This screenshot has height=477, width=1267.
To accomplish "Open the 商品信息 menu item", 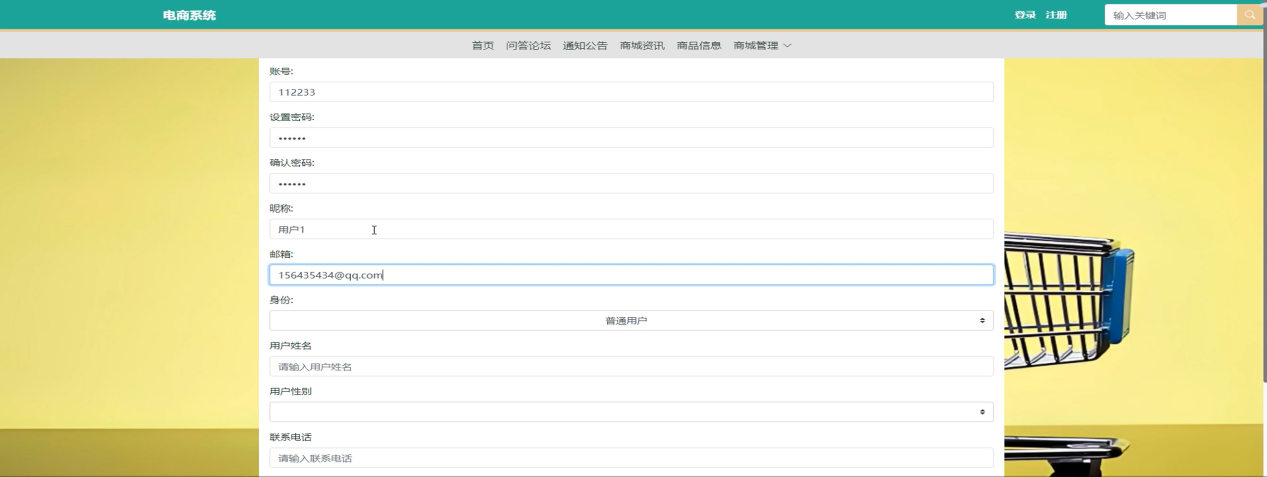I will 699,46.
